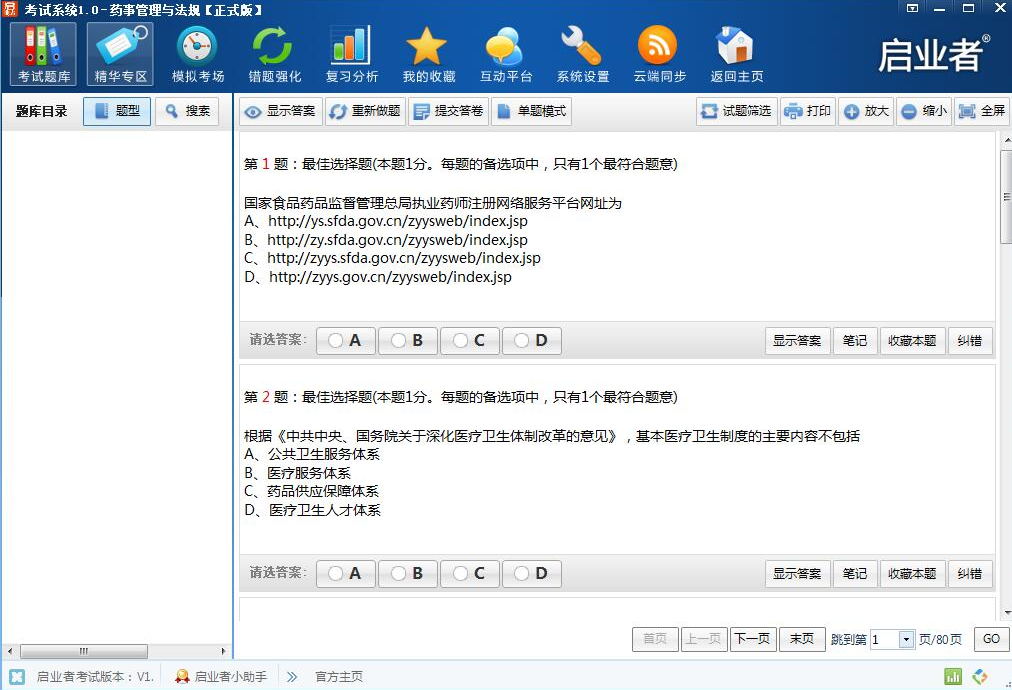Open the page number dropdown
The image size is (1012, 690).
pyautogui.click(x=906, y=640)
